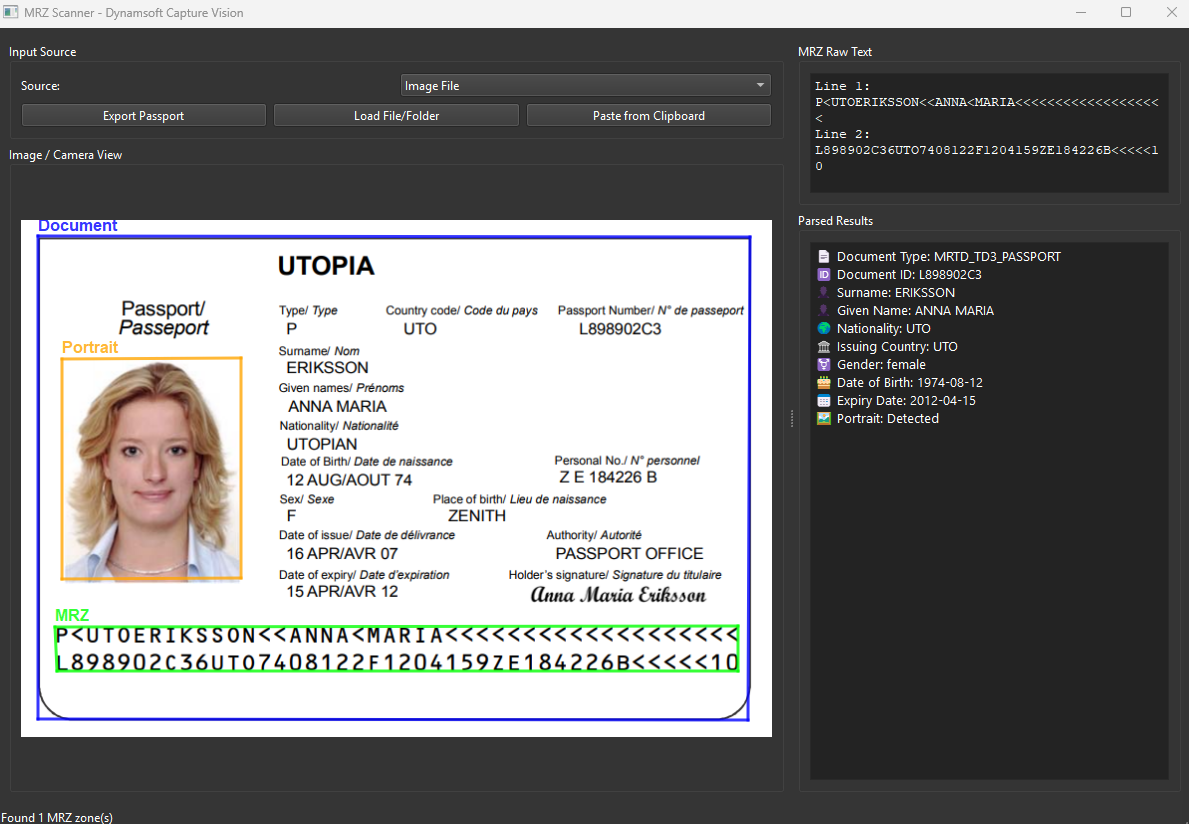Screen dimensions: 1189x824
Task: Click the Portrait picture icon
Action: pos(822,418)
